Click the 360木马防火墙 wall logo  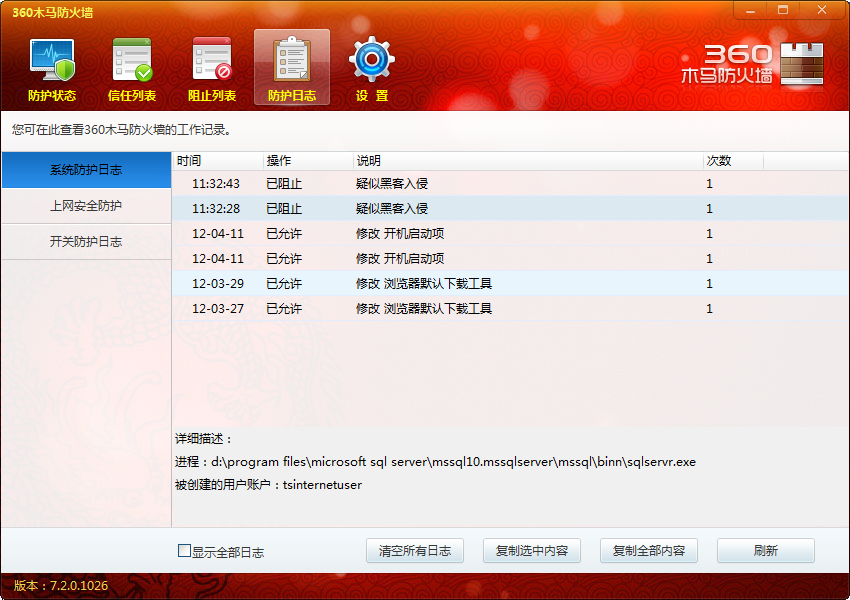(x=752, y=64)
